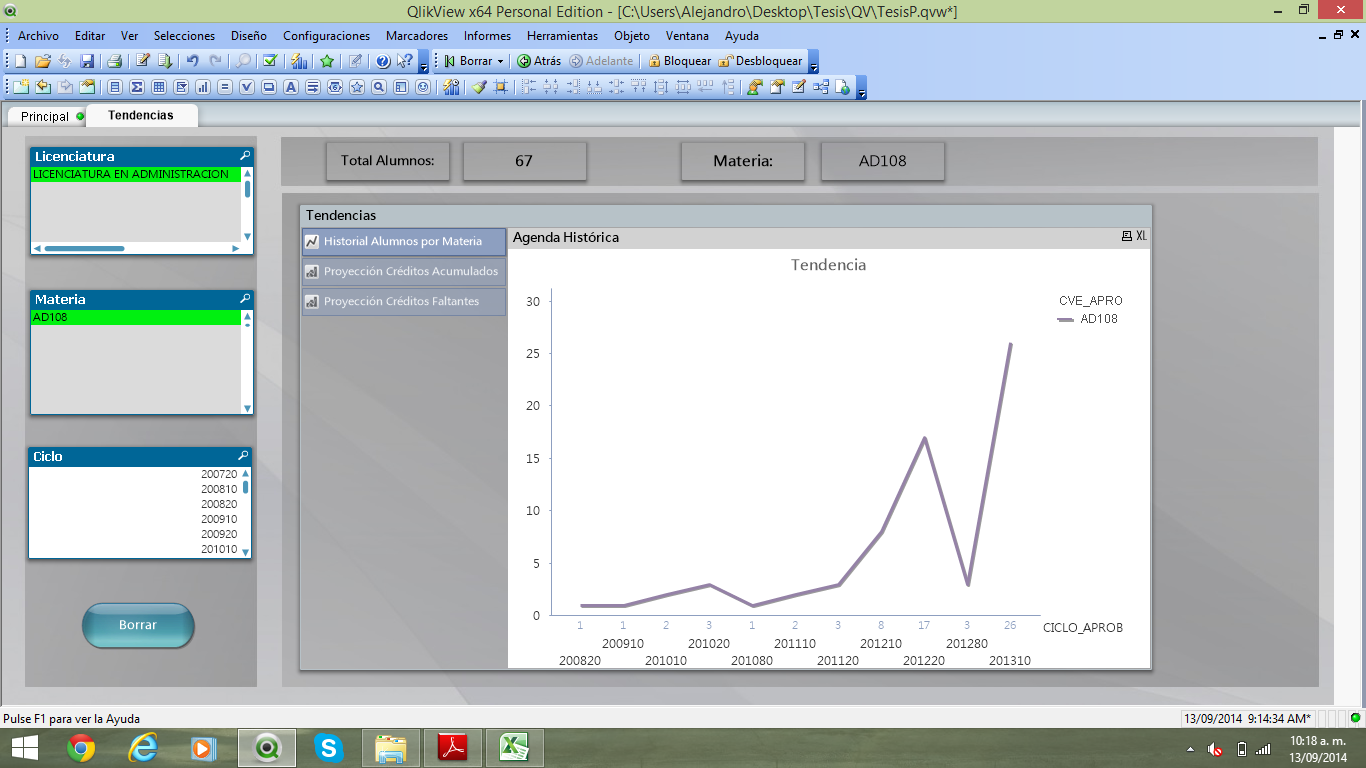Image resolution: width=1366 pixels, height=768 pixels.
Task: Click the toolbar Borrar clear button
Action: pyautogui.click(x=469, y=61)
